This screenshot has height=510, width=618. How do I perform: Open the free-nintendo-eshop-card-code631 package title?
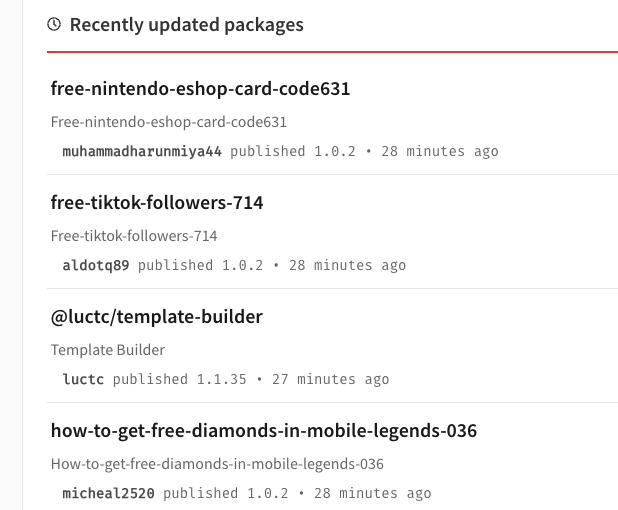point(200,89)
